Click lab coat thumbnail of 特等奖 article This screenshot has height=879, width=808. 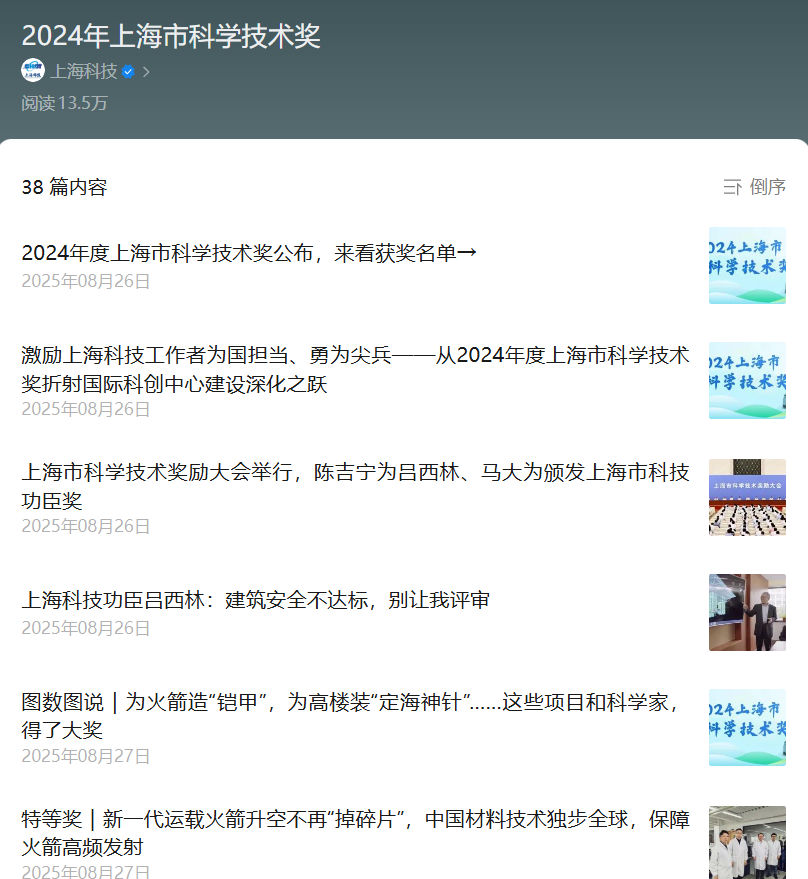click(747, 843)
